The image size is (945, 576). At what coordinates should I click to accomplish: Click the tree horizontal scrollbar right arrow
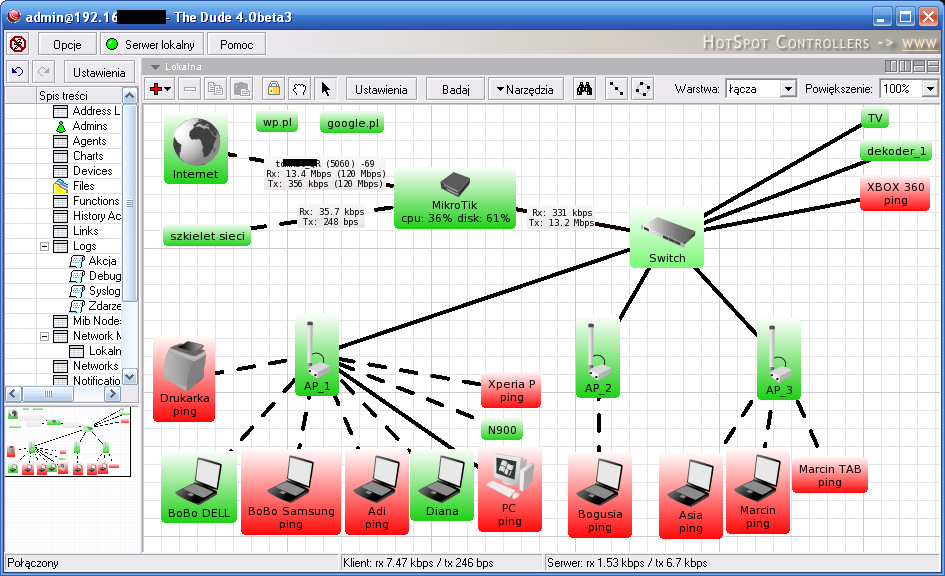coord(112,393)
